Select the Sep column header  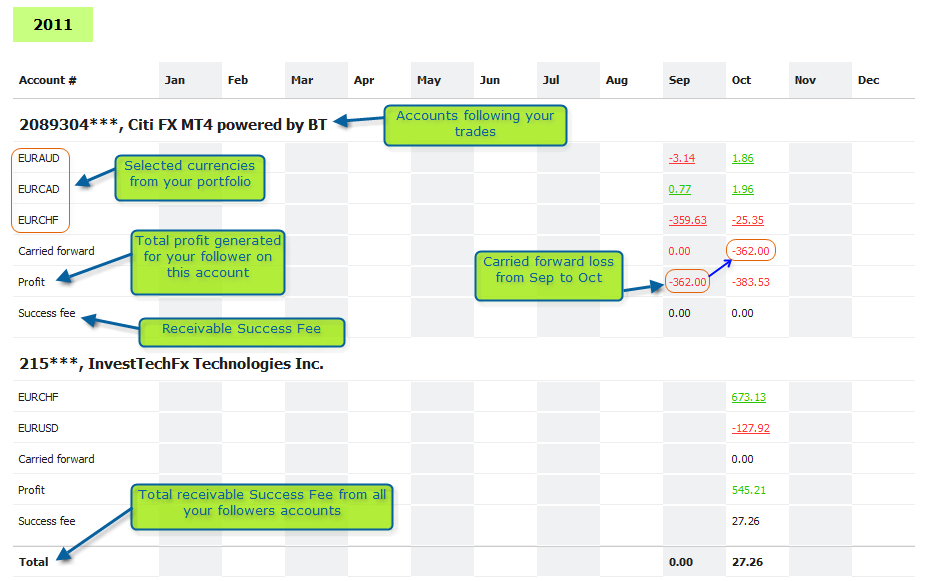679,80
